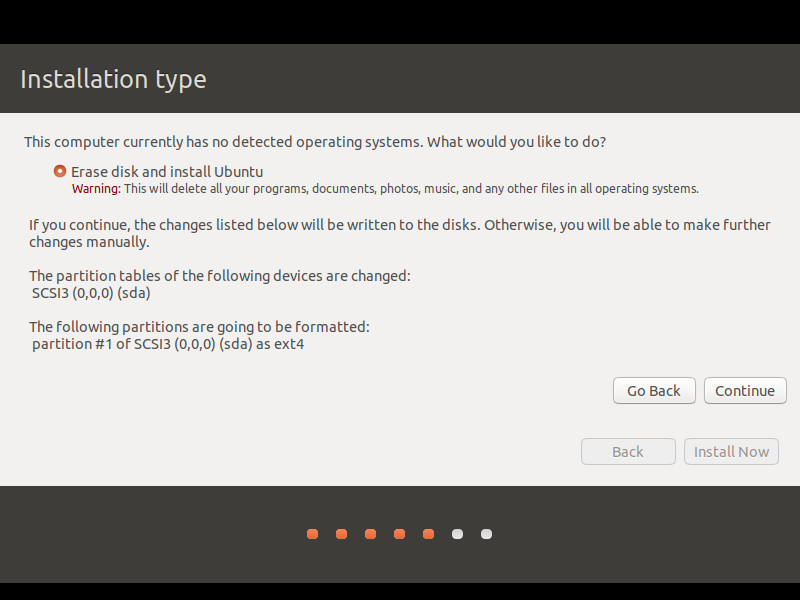The image size is (800, 600).
Task: Click the second orange progress dot
Action: coord(341,534)
